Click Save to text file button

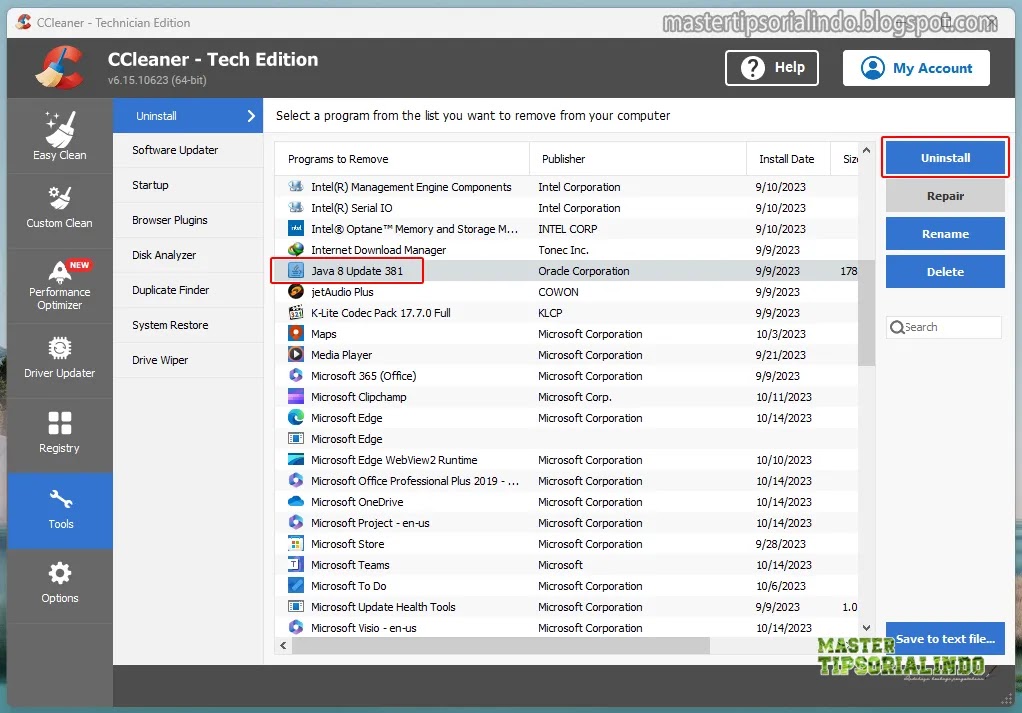point(945,639)
